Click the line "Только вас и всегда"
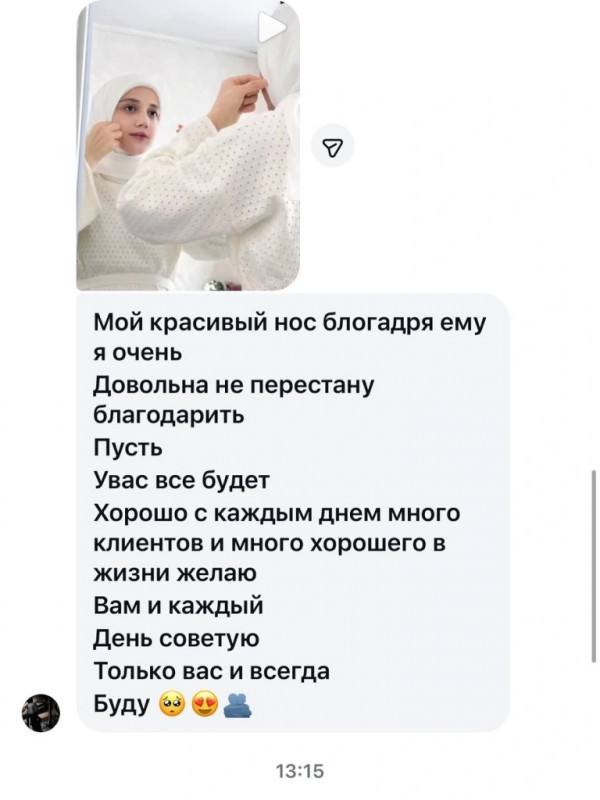The height and width of the screenshot is (800, 600). click(x=212, y=671)
